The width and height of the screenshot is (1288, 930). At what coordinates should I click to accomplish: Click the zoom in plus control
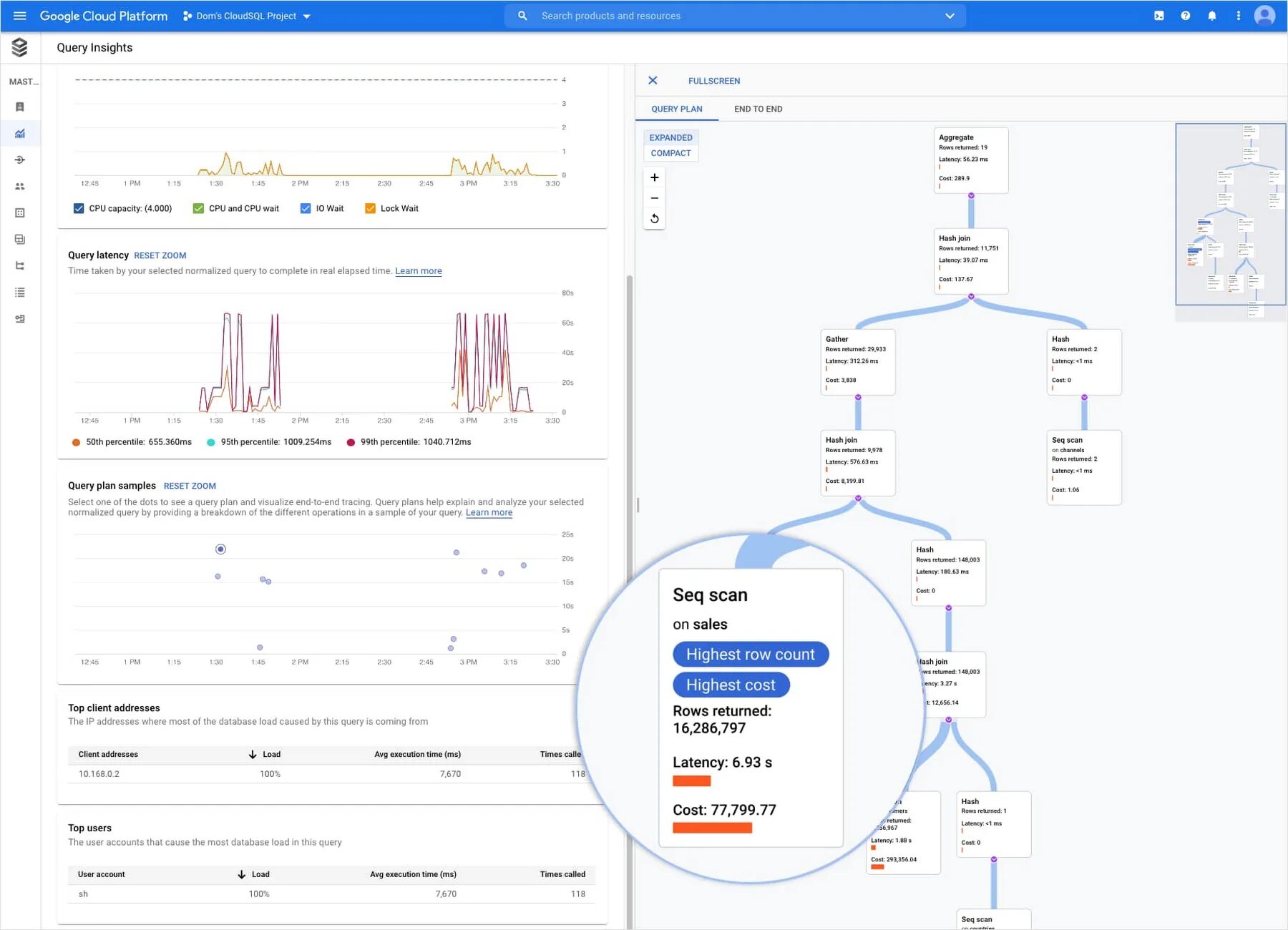pyautogui.click(x=654, y=177)
